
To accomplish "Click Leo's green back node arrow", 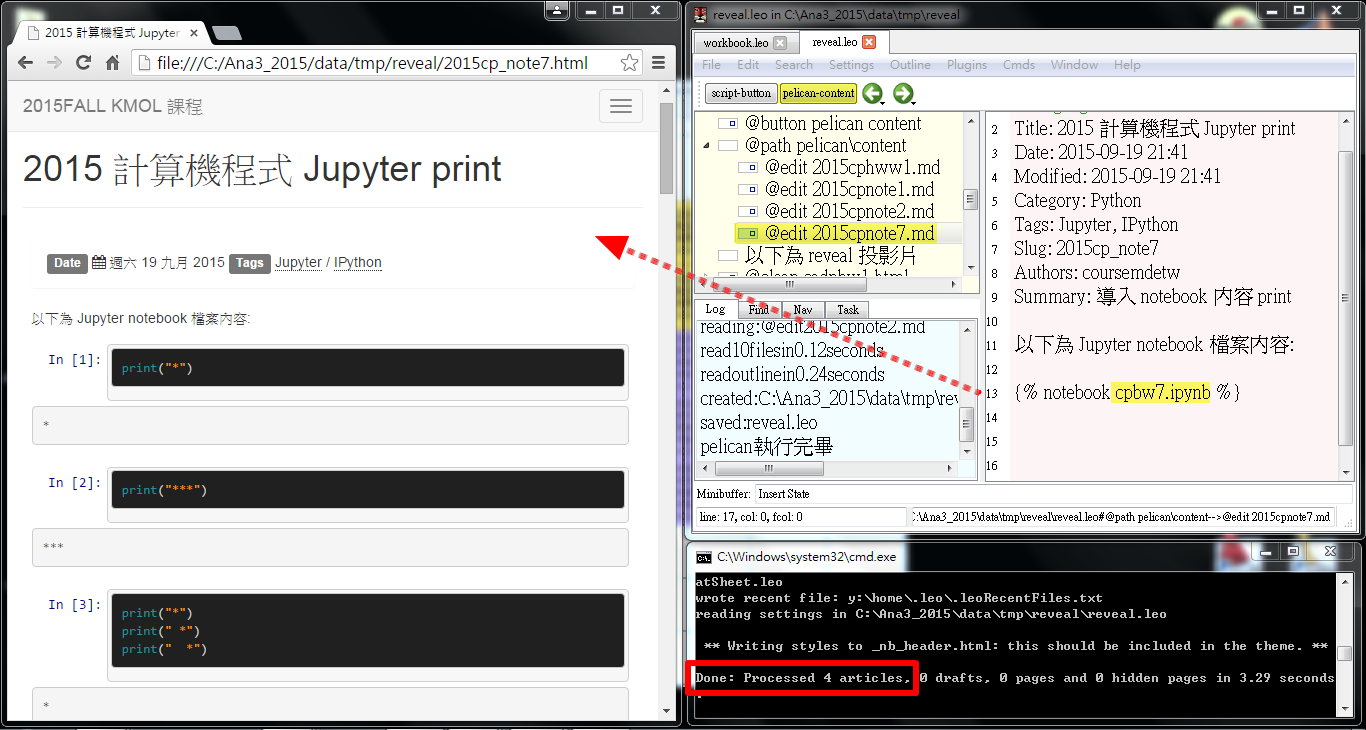I will coord(872,93).
